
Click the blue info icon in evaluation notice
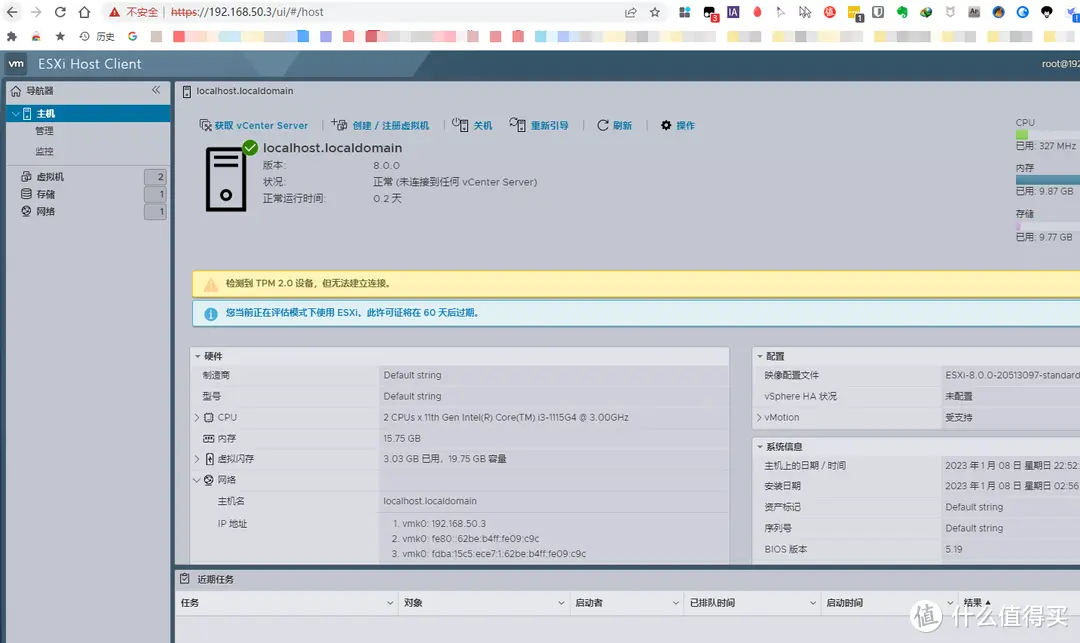pyautogui.click(x=211, y=313)
